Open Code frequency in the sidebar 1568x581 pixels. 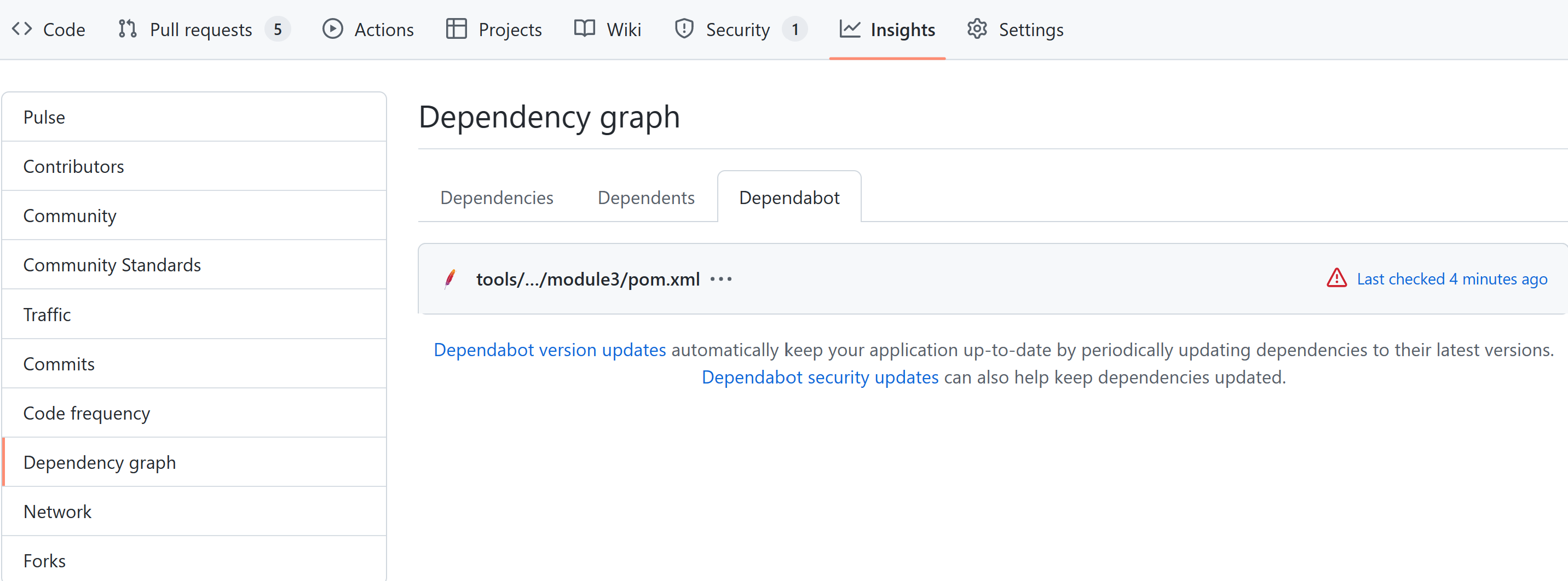click(x=194, y=413)
